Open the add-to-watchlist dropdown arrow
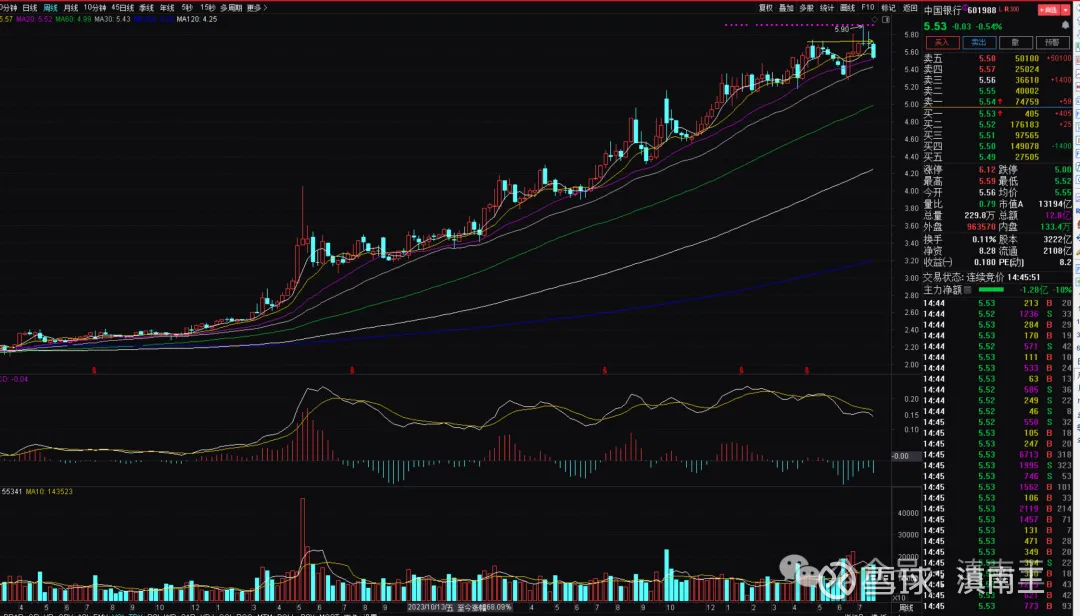This screenshot has width=1080, height=616. [1066, 10]
